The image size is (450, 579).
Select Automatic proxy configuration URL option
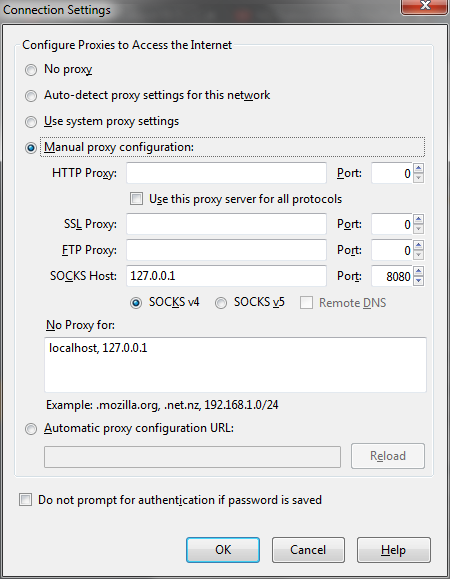click(31, 429)
